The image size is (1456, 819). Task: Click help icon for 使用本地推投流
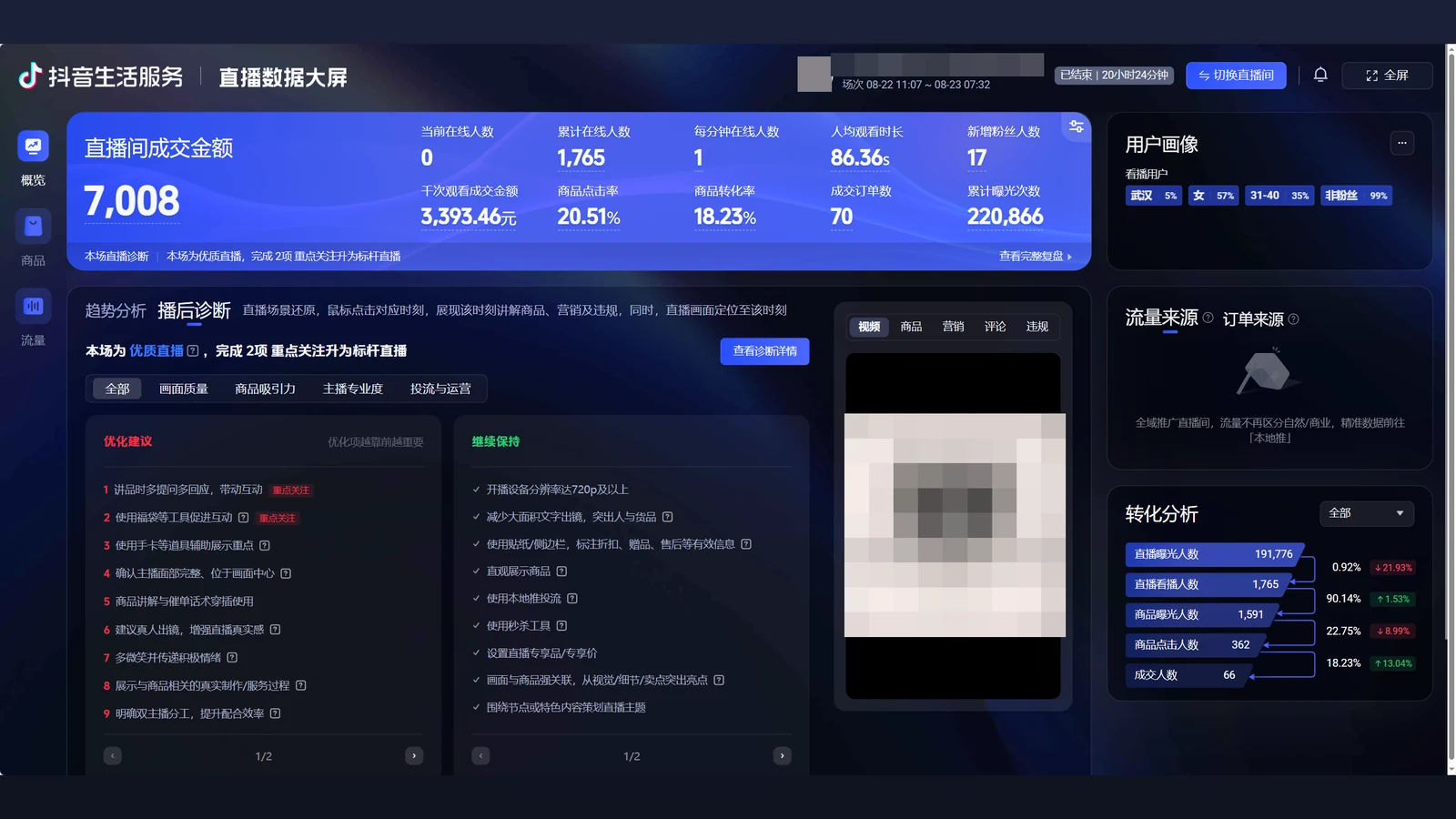(x=572, y=599)
